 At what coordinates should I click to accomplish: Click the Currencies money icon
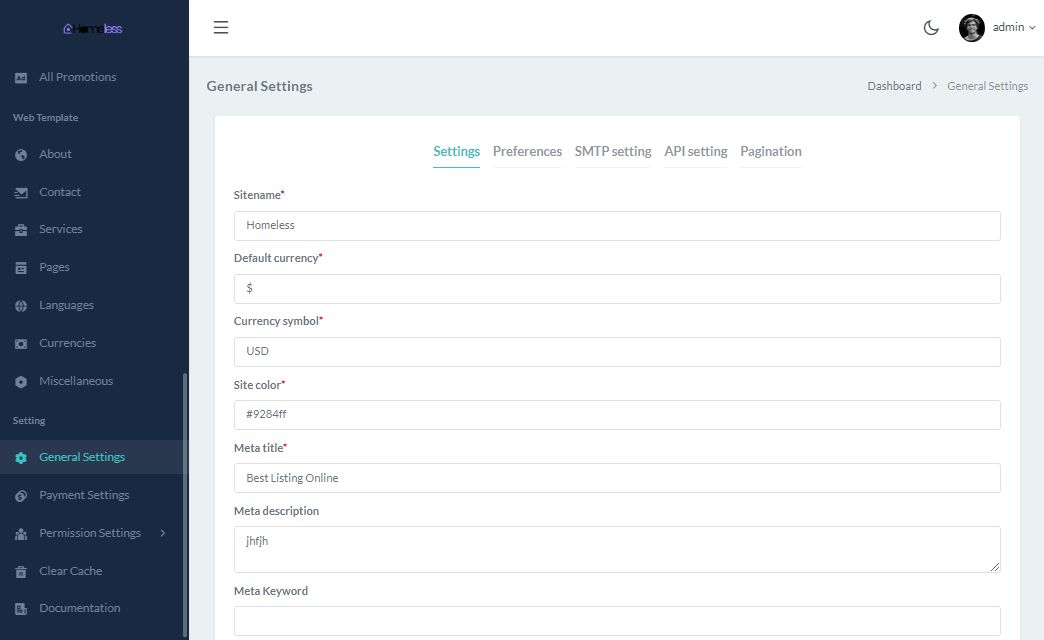[21, 344]
